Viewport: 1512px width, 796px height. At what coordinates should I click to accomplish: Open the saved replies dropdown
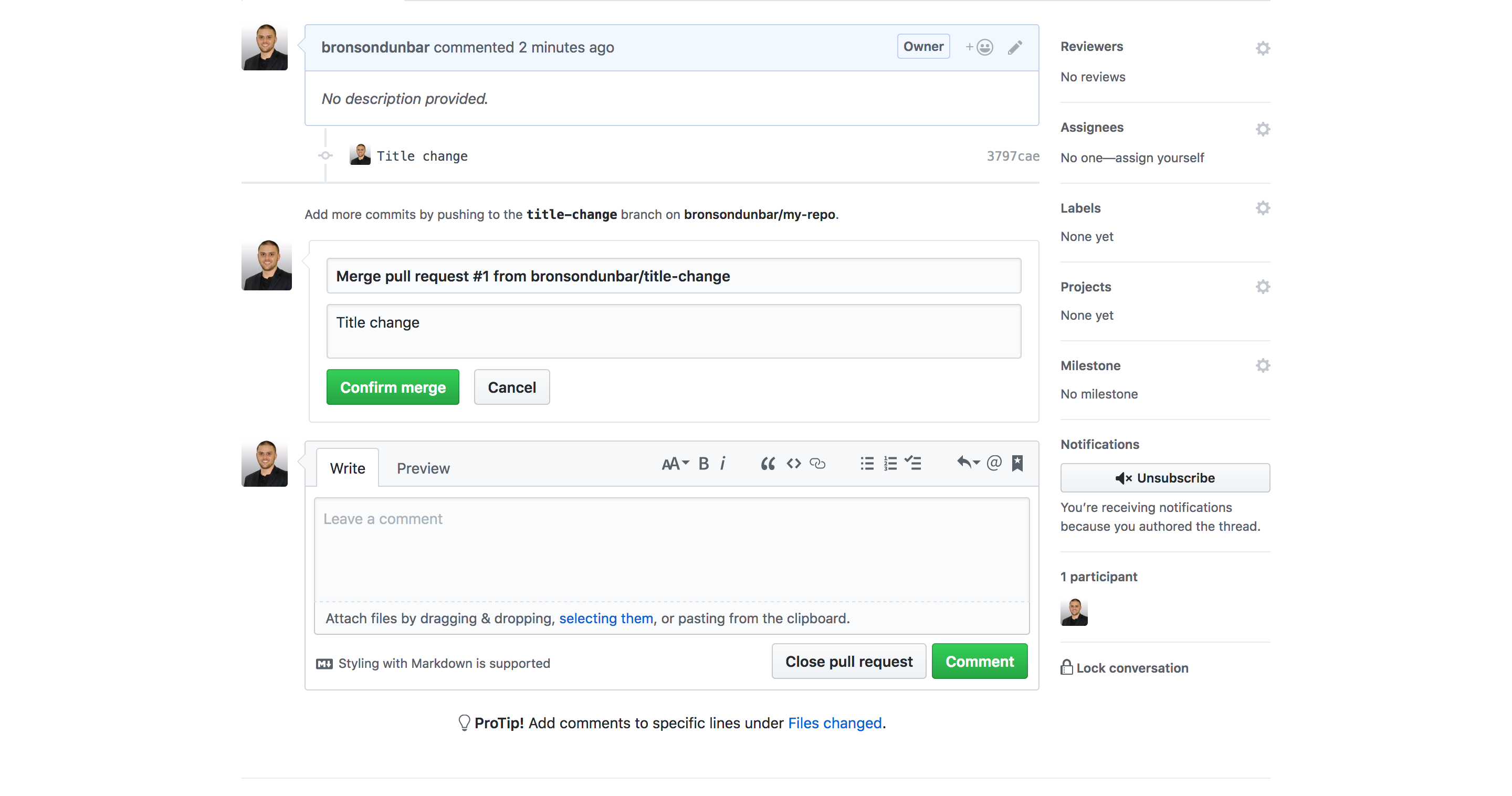968,464
